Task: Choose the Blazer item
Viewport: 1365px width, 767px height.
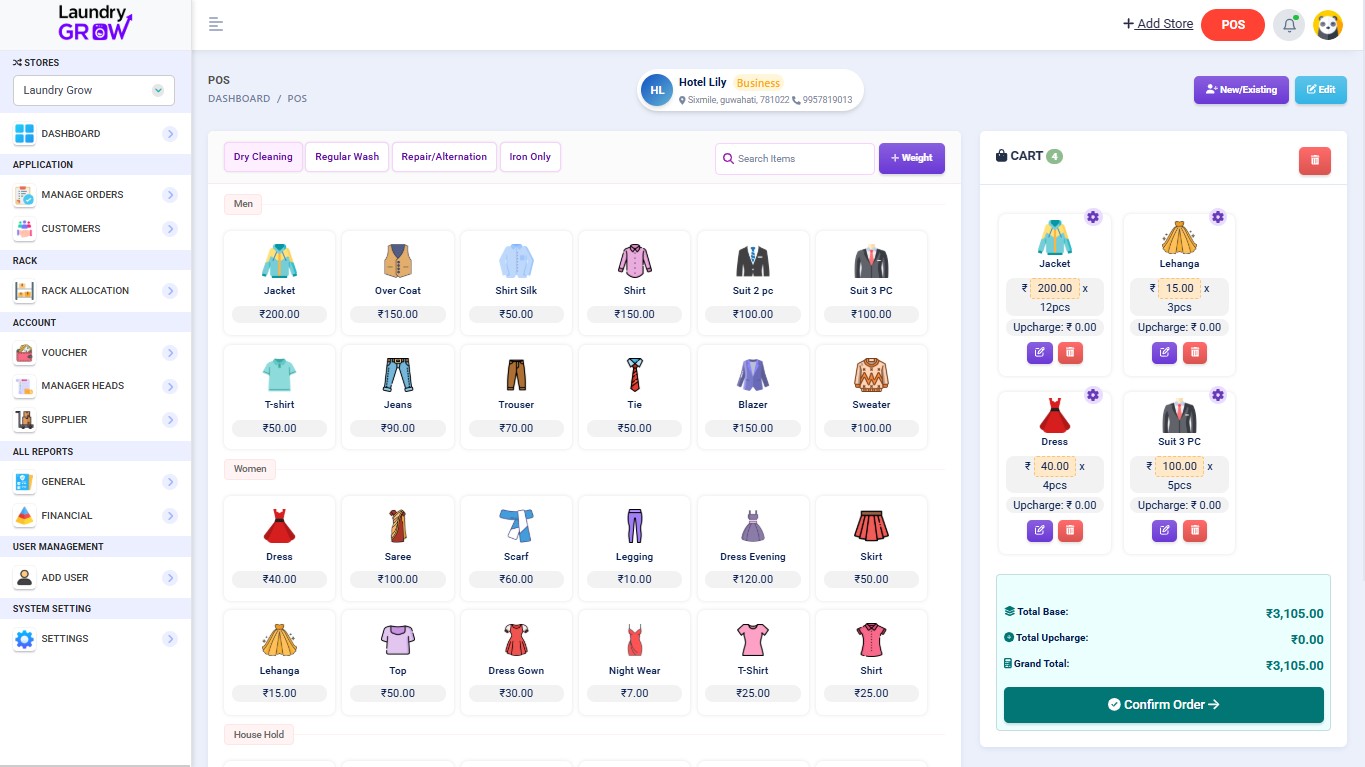Action: tap(753, 397)
